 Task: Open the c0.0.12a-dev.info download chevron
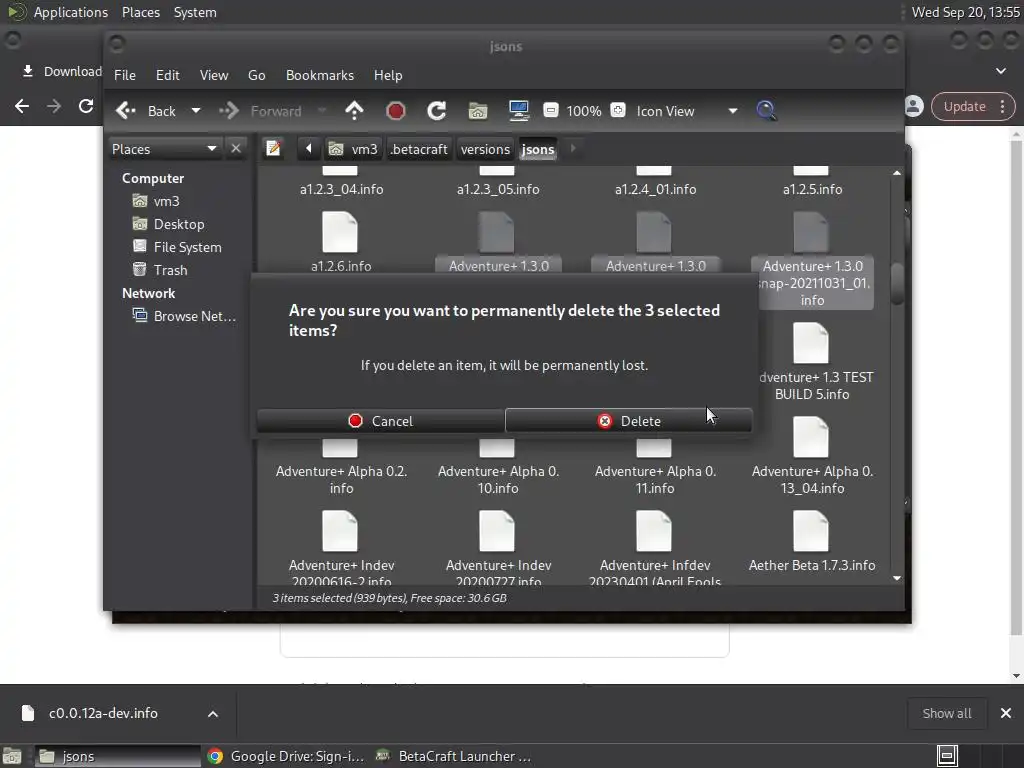point(212,714)
